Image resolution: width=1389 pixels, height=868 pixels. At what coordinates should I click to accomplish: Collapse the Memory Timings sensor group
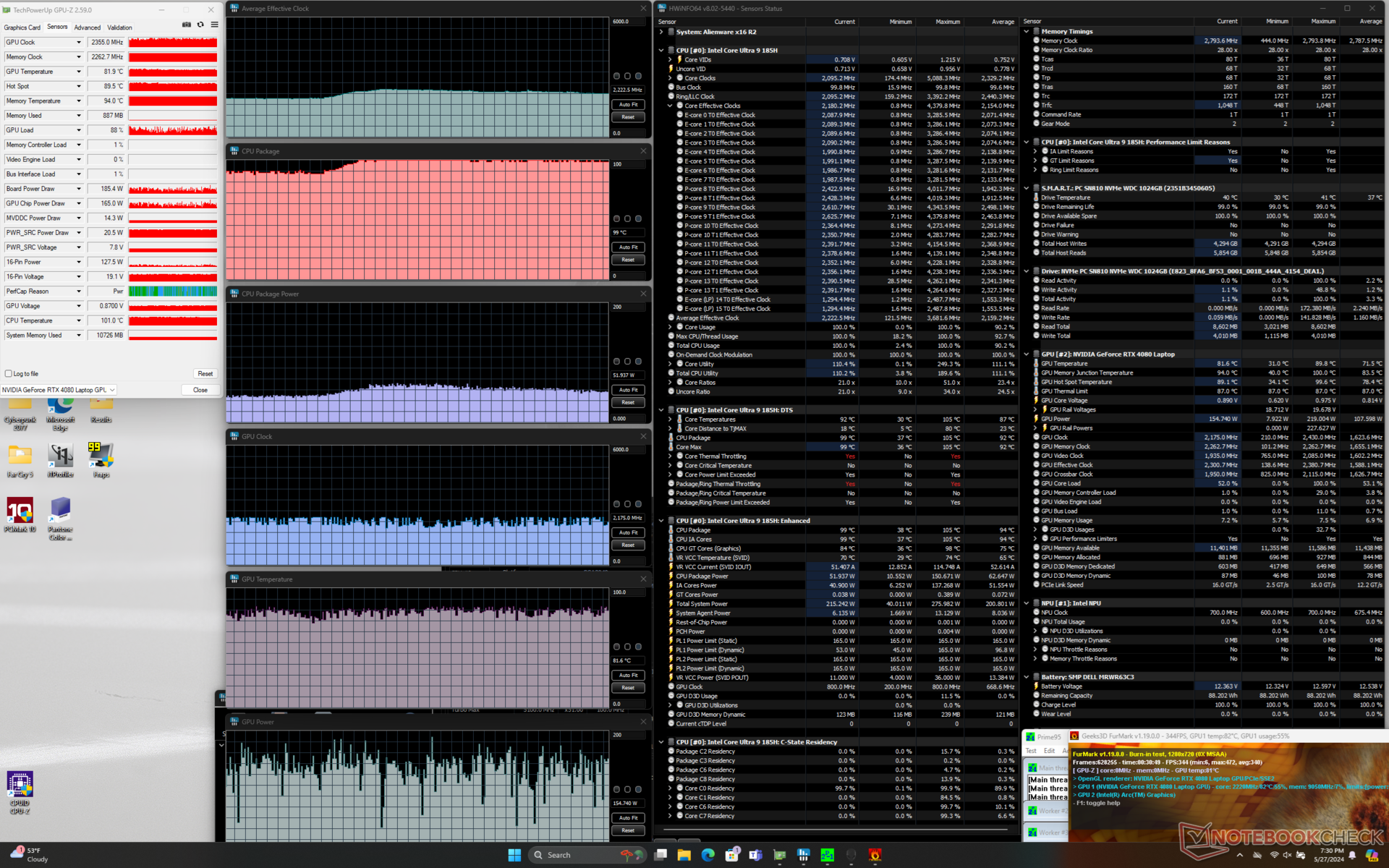1026,32
